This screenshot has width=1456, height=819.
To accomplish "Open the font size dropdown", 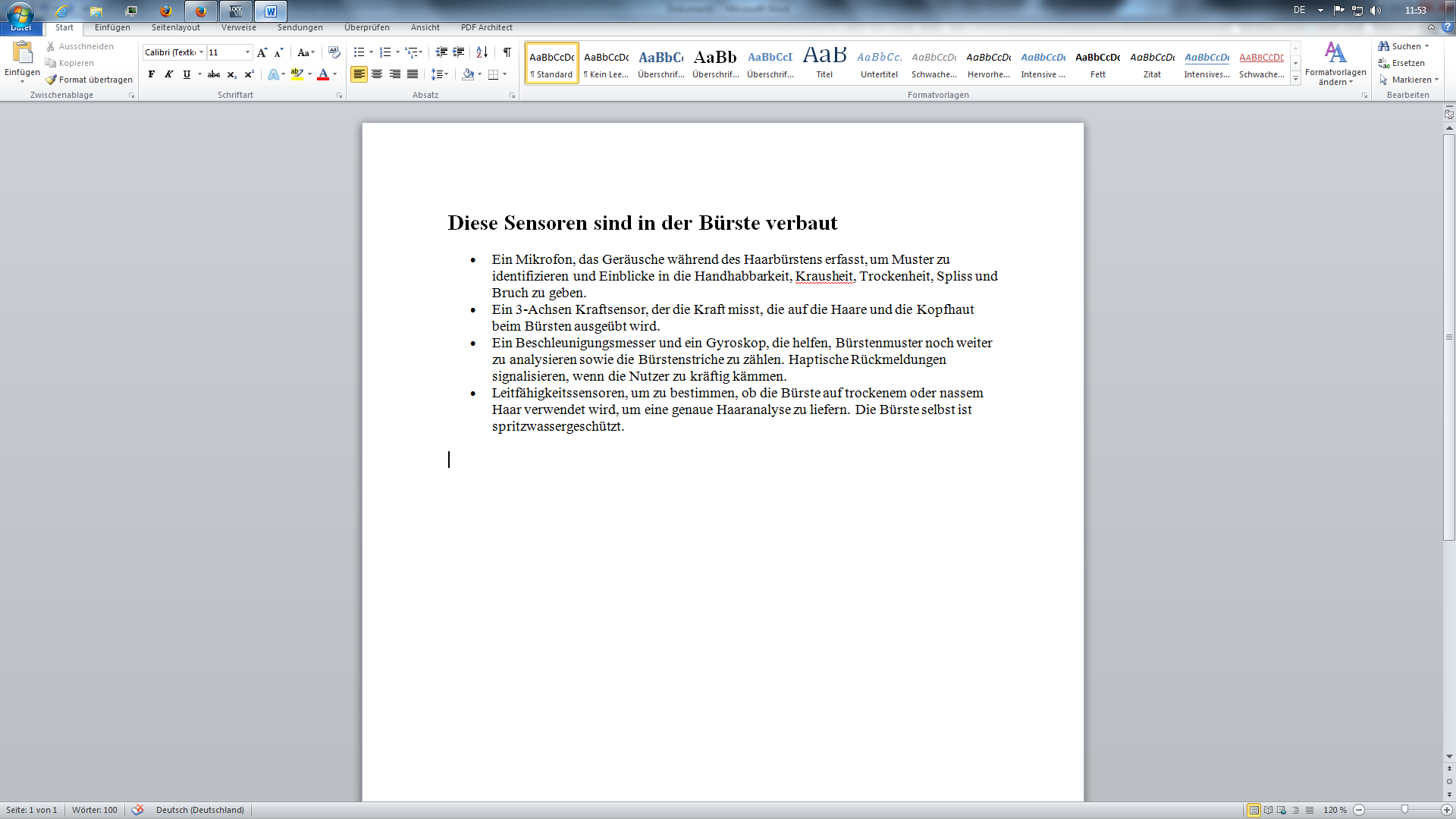I will (x=247, y=52).
